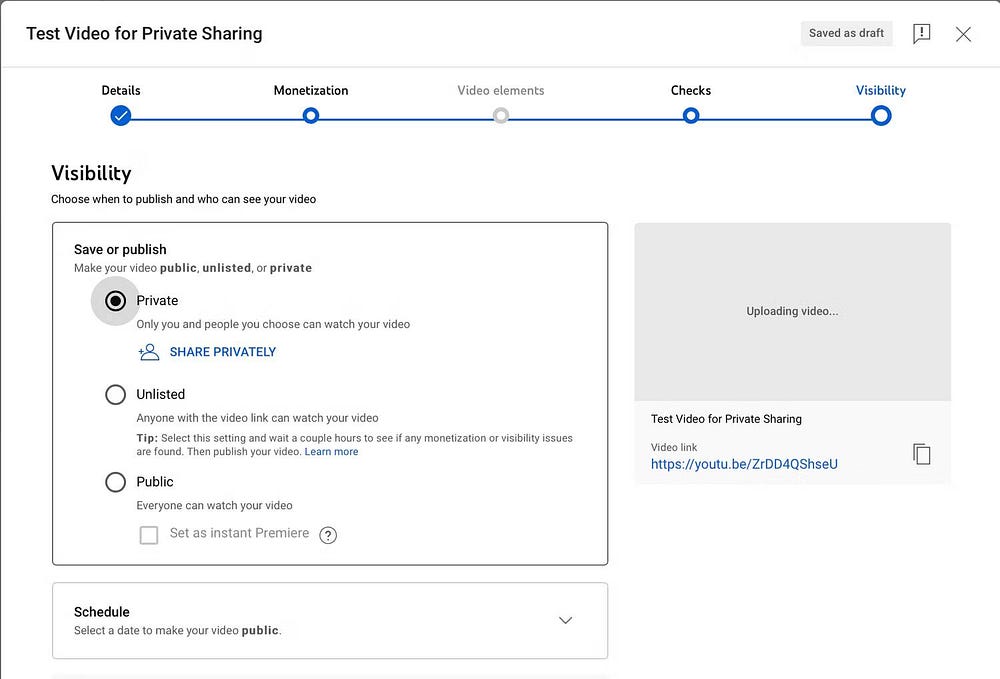The width and height of the screenshot is (1000, 679).
Task: Click the Visibility step circle
Action: [881, 116]
